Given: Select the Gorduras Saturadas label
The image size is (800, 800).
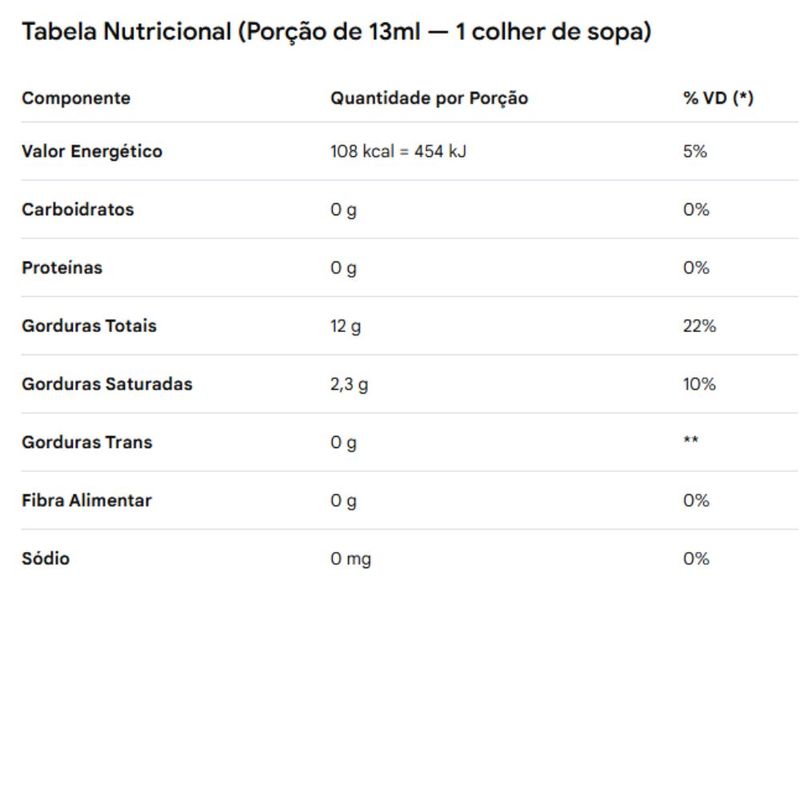Looking at the screenshot, I should 107,384.
